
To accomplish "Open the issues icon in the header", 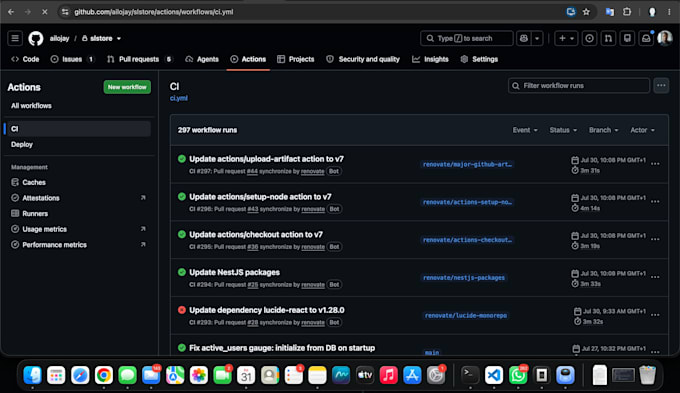I will point(589,38).
